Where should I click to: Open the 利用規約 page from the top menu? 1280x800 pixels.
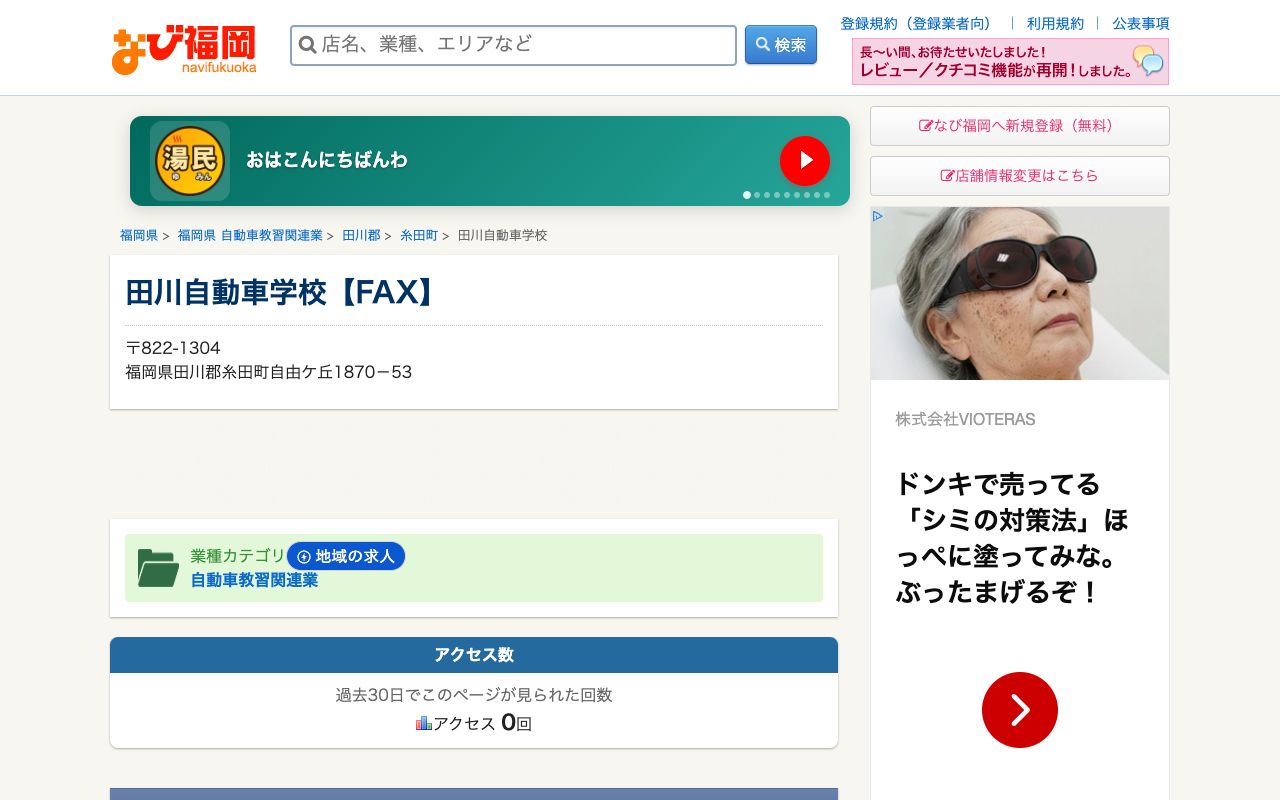(1055, 23)
